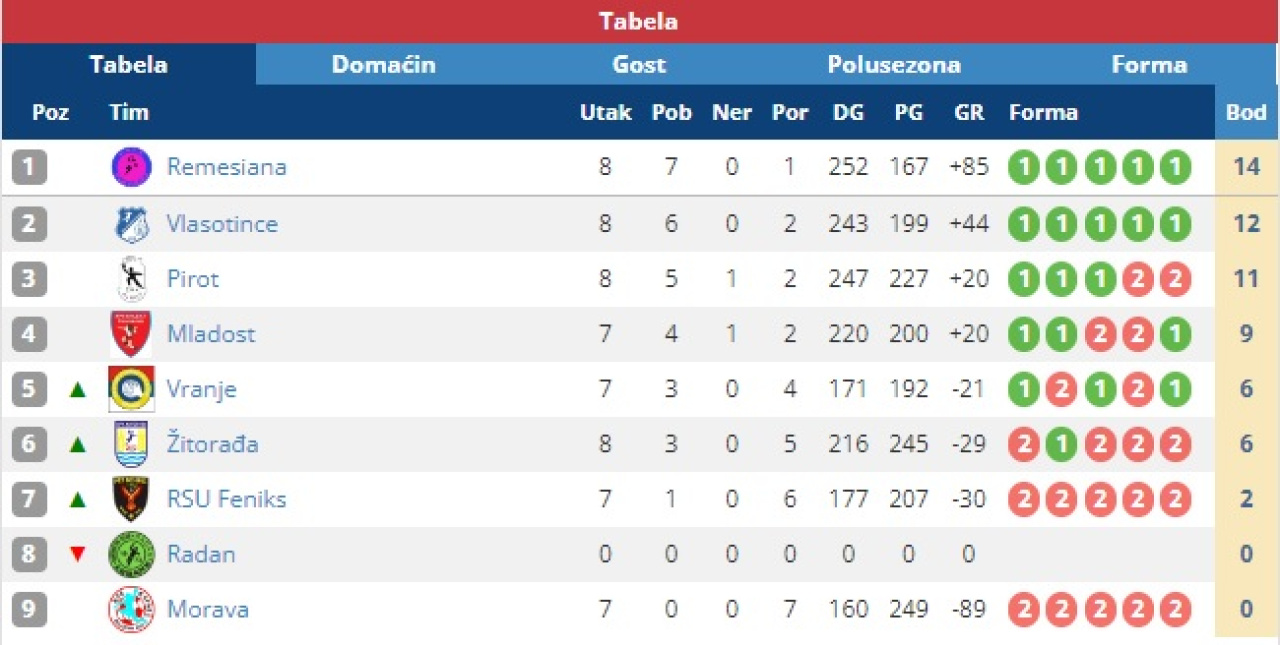
Task: Click the Vranje club logo
Action: coord(131,389)
